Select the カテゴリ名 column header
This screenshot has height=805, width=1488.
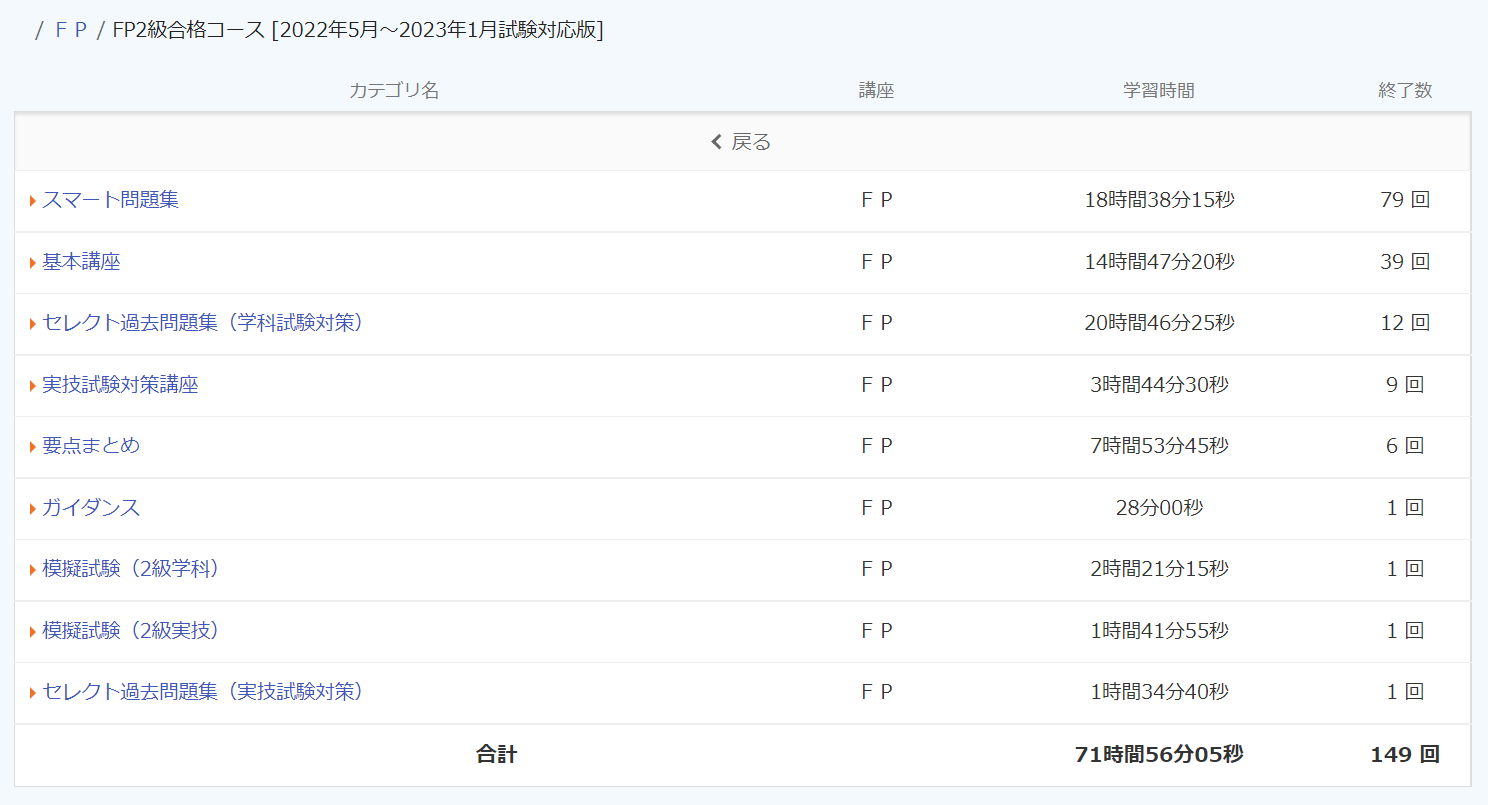point(394,91)
